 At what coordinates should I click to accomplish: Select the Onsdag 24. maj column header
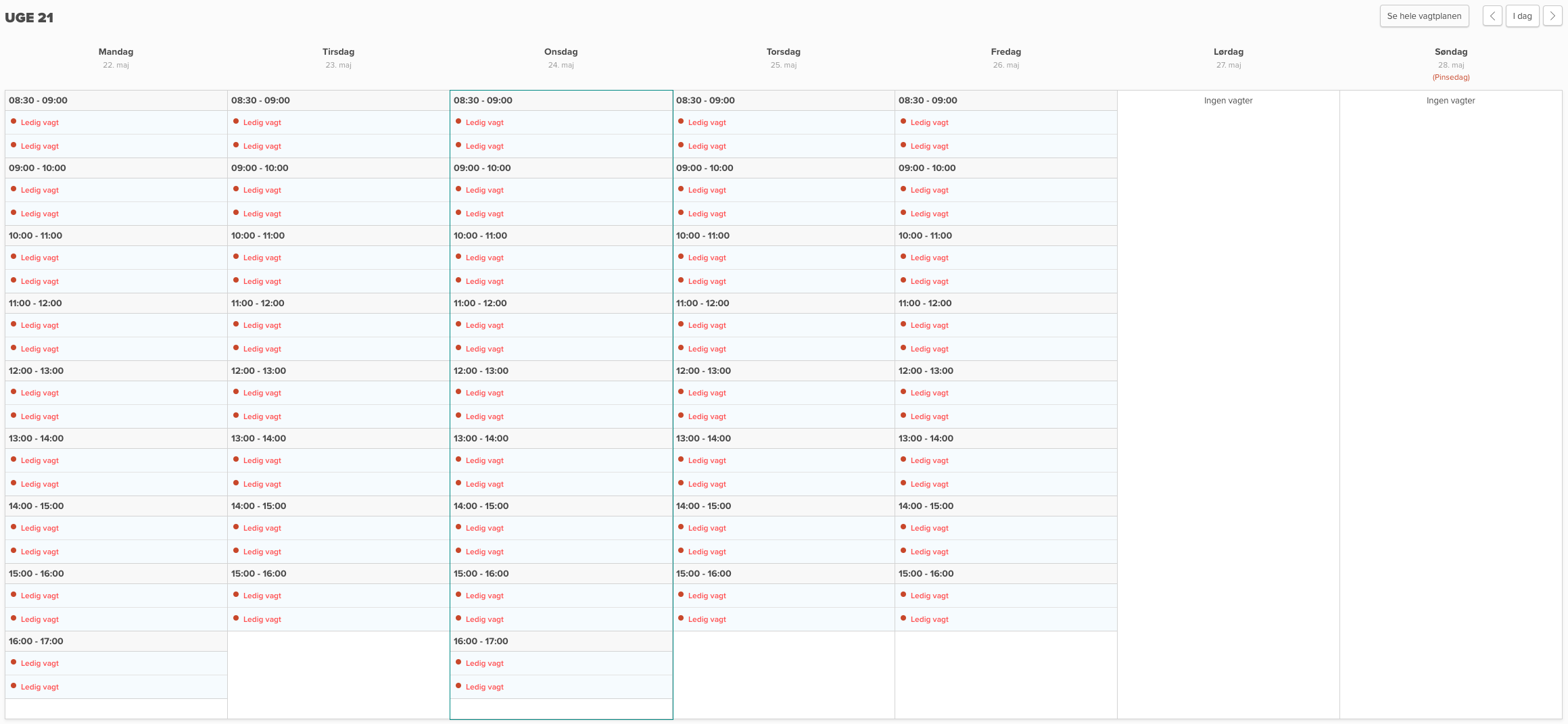pyautogui.click(x=561, y=57)
